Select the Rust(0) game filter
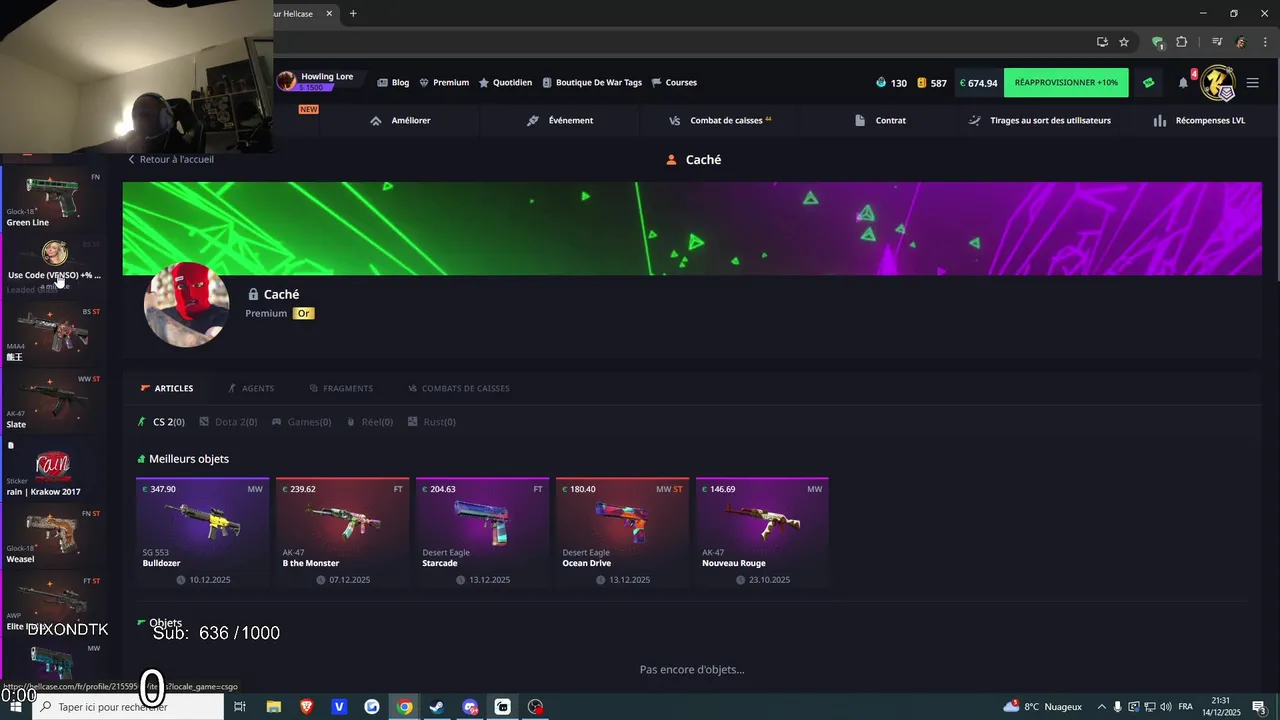The height and width of the screenshot is (720, 1280). tap(432, 422)
